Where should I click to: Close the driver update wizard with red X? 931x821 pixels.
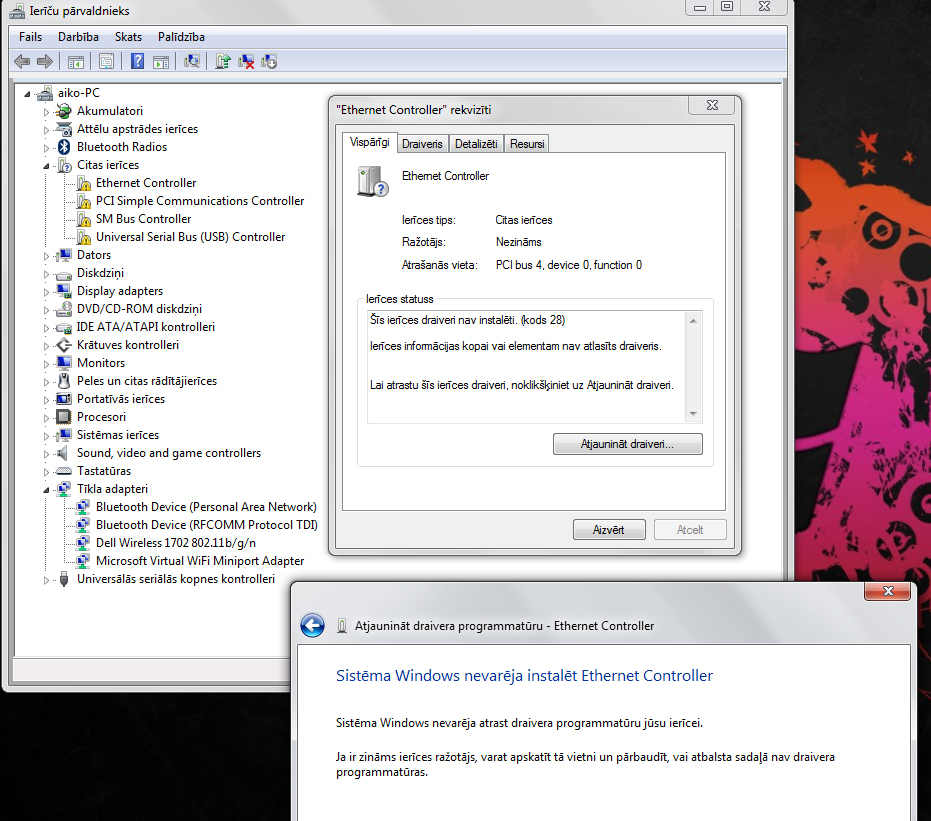pos(888,591)
